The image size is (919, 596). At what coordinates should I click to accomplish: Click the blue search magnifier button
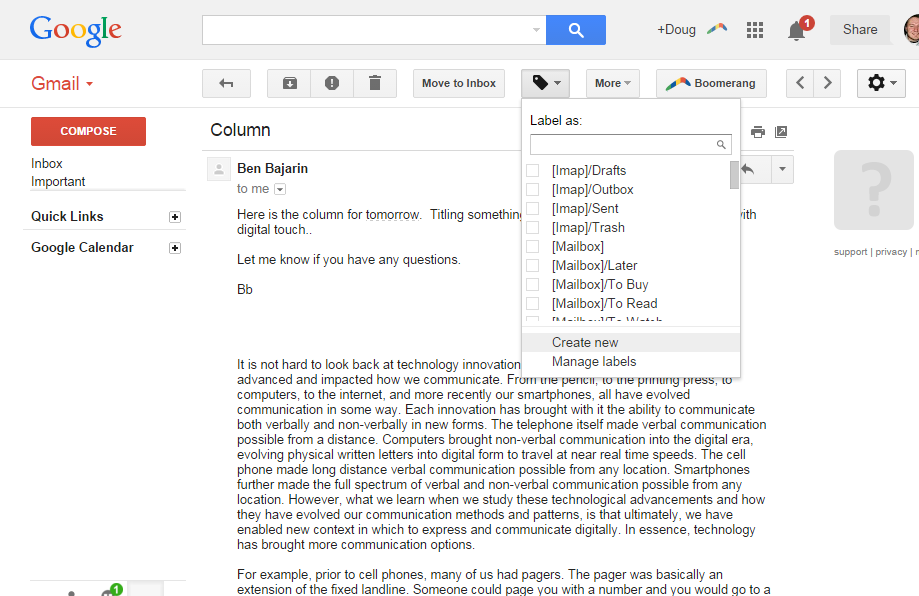click(576, 30)
